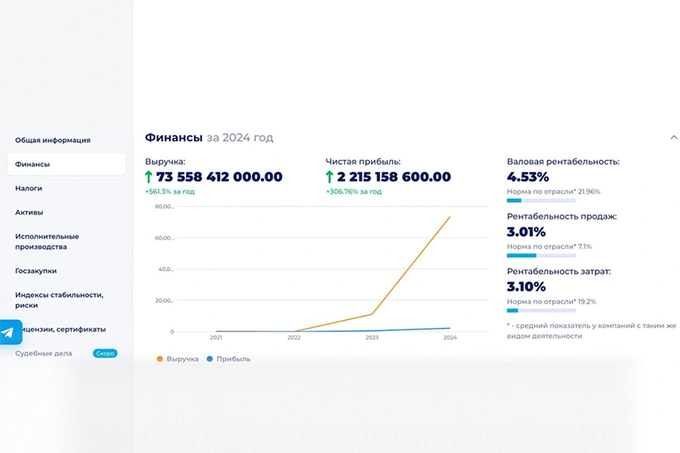This screenshot has height=453, width=680.
Task: Click green up arrow beside Выручка amount
Action: click(x=150, y=177)
